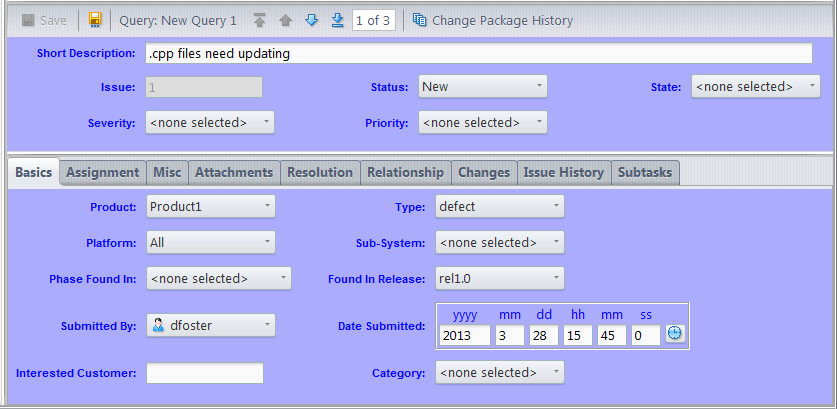Image resolution: width=837 pixels, height=409 pixels.
Task: Open the date picker clock icon
Action: click(x=675, y=333)
